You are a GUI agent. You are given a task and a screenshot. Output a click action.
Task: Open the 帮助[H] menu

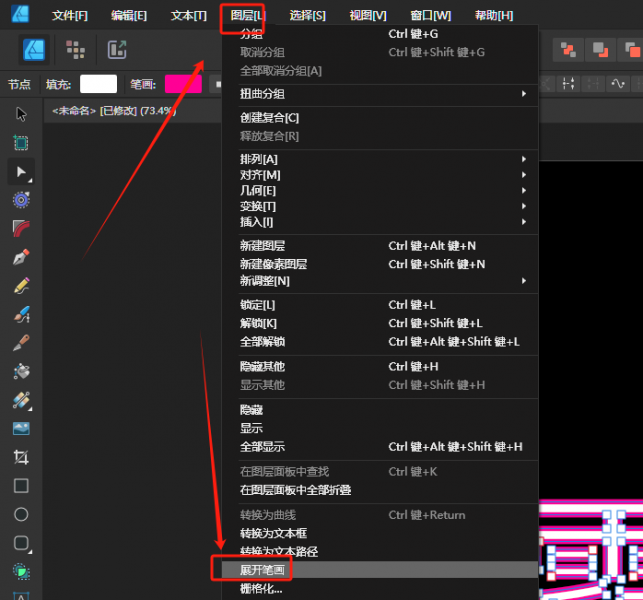tap(494, 16)
